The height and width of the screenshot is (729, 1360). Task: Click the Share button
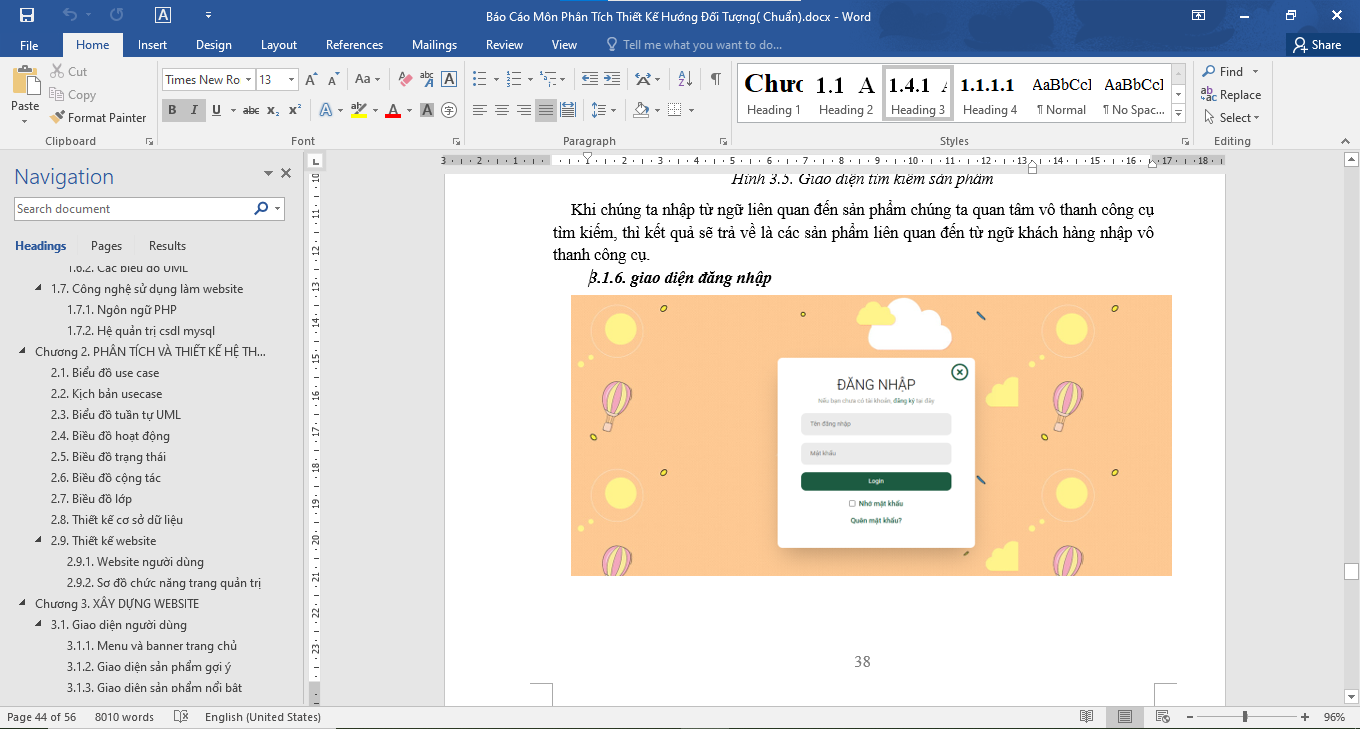tap(1316, 45)
